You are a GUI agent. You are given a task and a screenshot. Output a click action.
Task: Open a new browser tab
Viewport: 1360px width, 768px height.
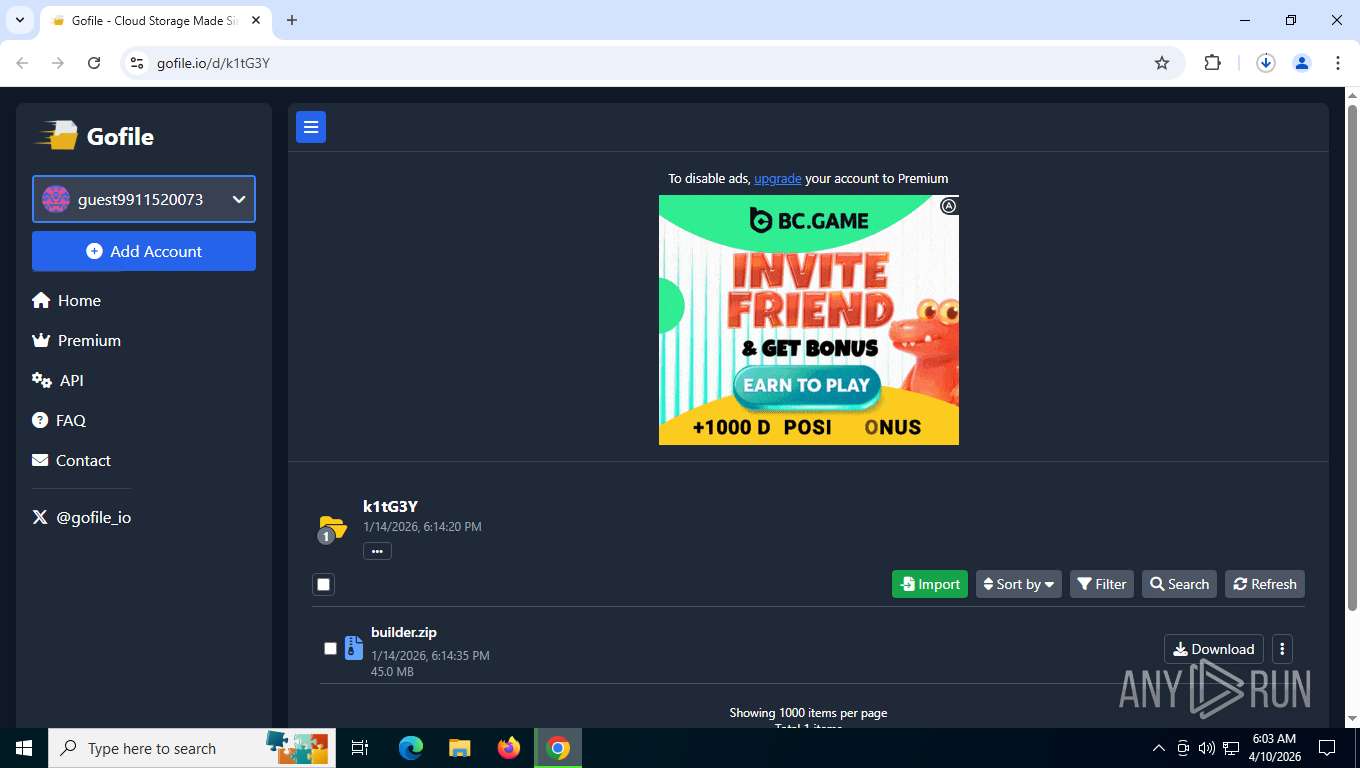[292, 20]
